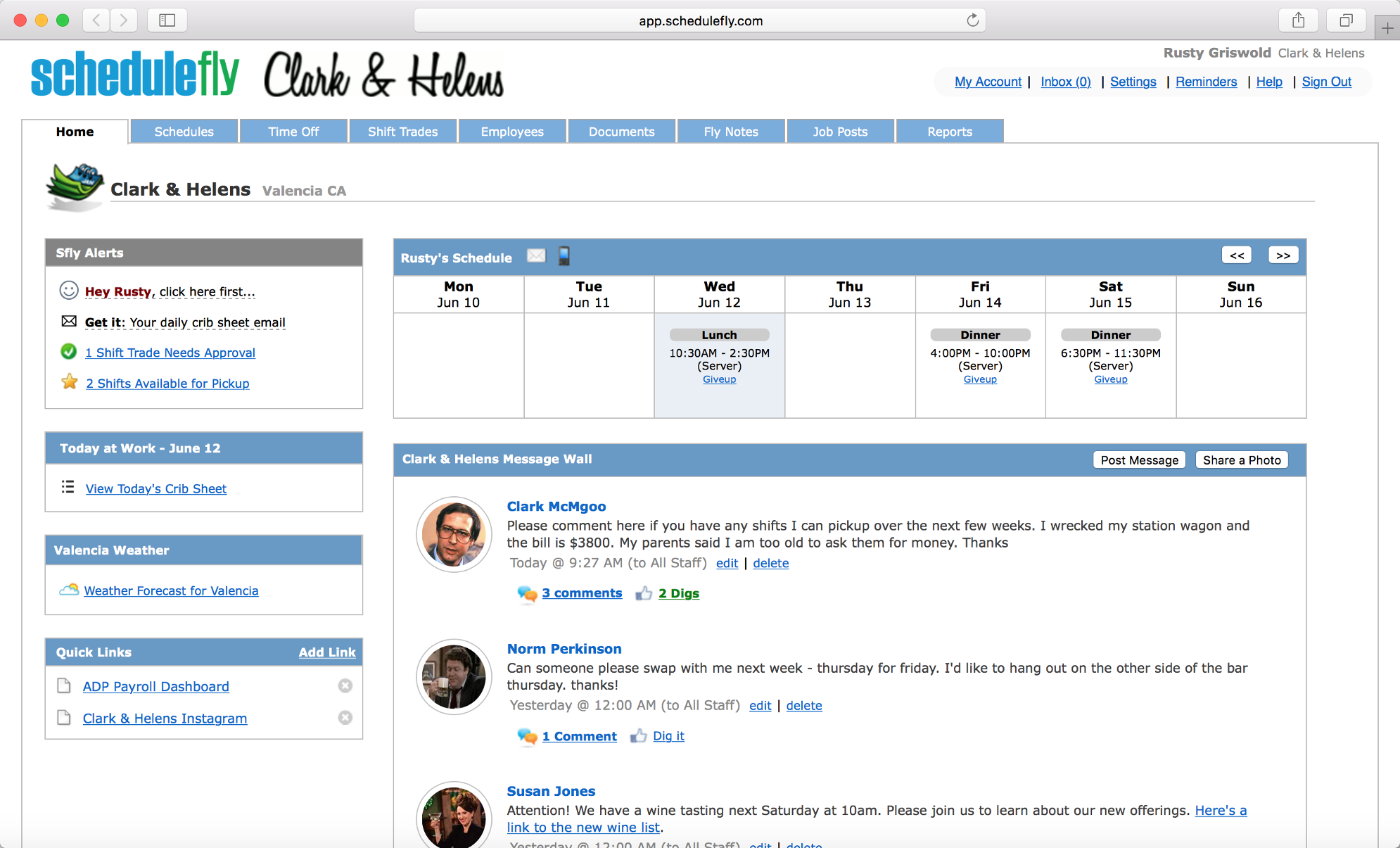Click Norm Perkinson's profile photo

[454, 677]
